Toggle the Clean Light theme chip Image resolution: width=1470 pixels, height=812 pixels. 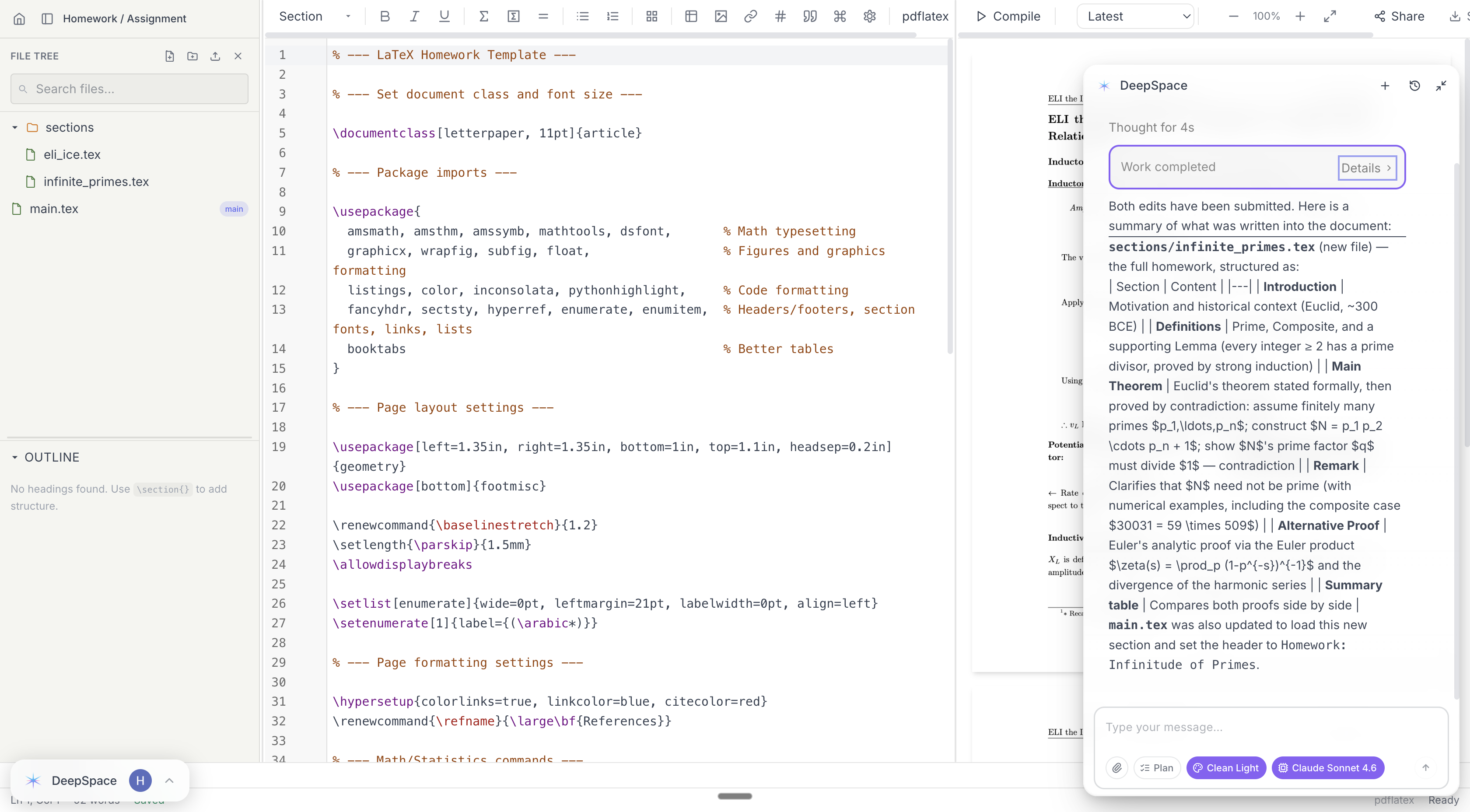click(1226, 767)
